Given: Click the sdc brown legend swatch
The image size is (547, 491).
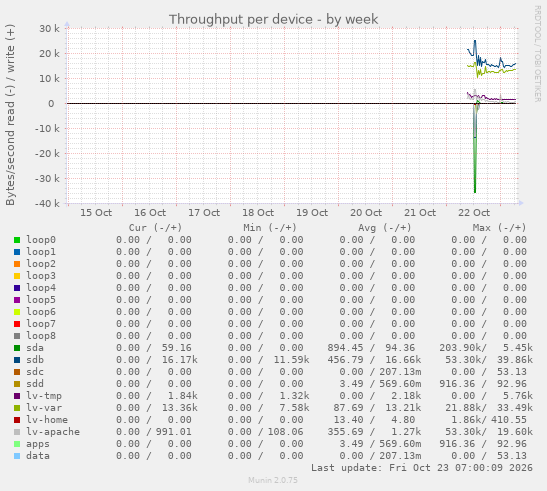Looking at the screenshot, I should [x=17, y=372].
